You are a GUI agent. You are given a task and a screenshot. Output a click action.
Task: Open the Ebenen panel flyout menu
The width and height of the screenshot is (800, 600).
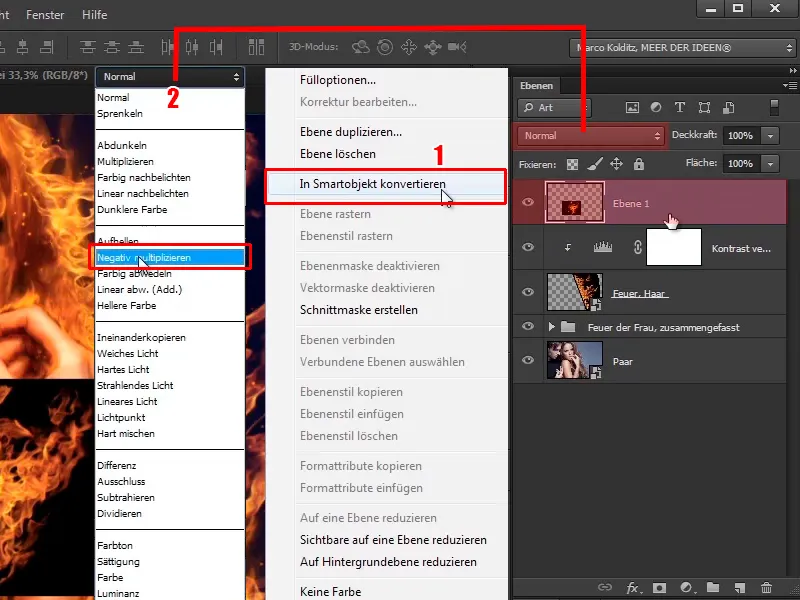[790, 85]
